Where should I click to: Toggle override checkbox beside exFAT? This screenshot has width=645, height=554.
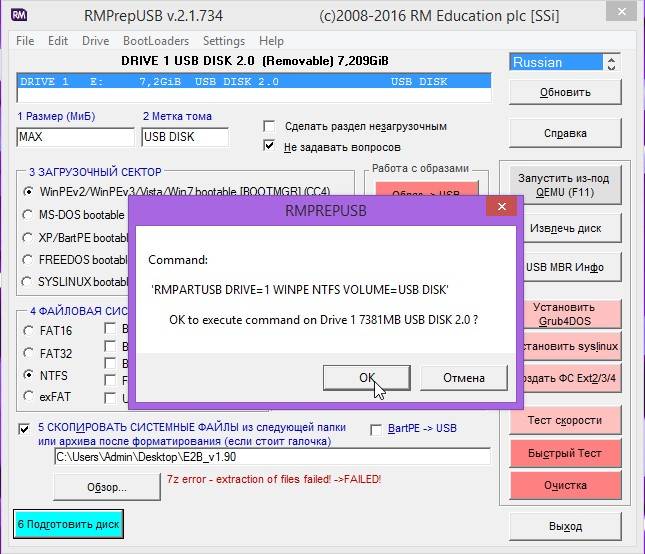pyautogui.click(x=110, y=398)
